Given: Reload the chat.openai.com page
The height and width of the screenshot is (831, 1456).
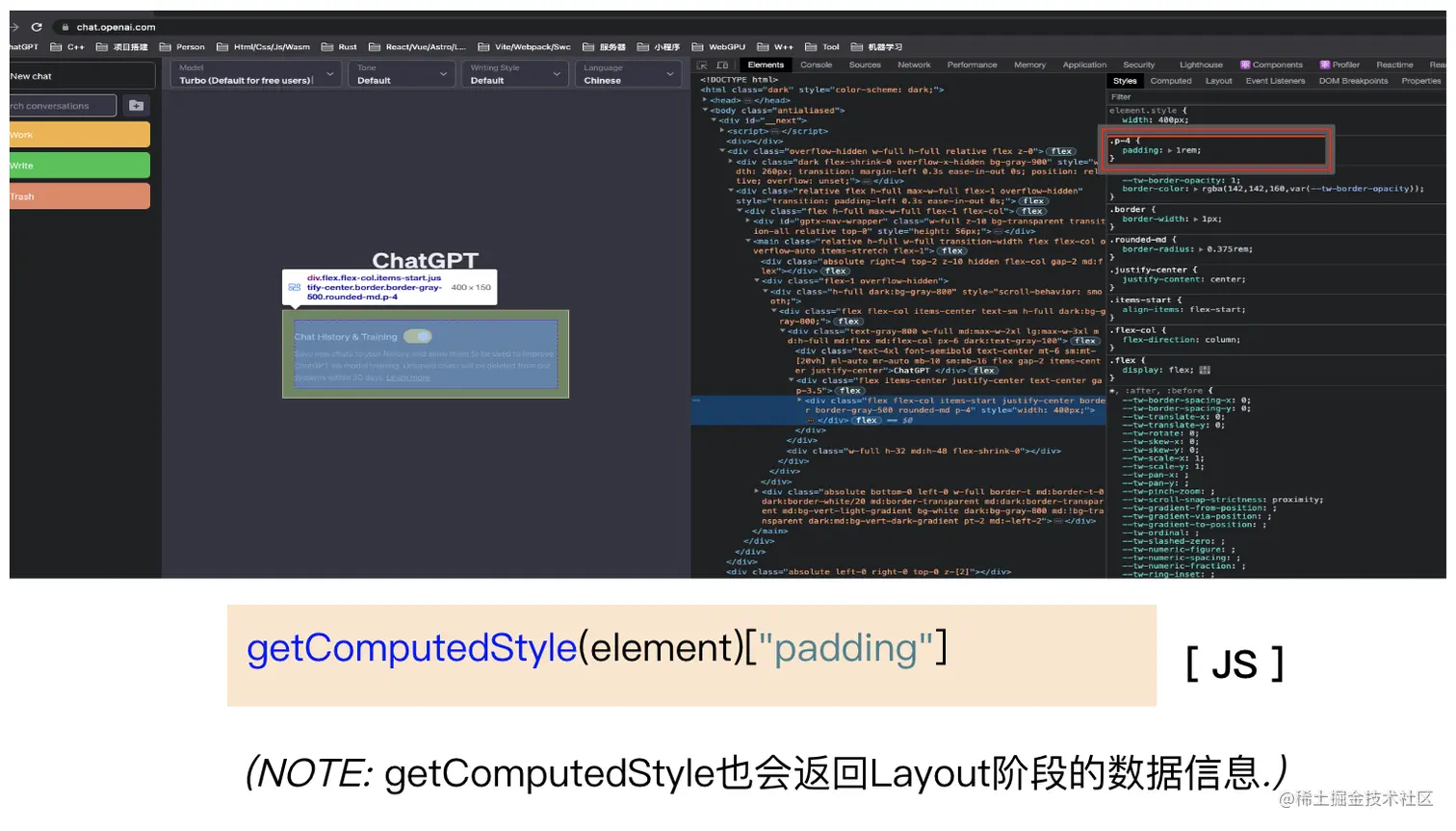Looking at the screenshot, I should pyautogui.click(x=37, y=27).
